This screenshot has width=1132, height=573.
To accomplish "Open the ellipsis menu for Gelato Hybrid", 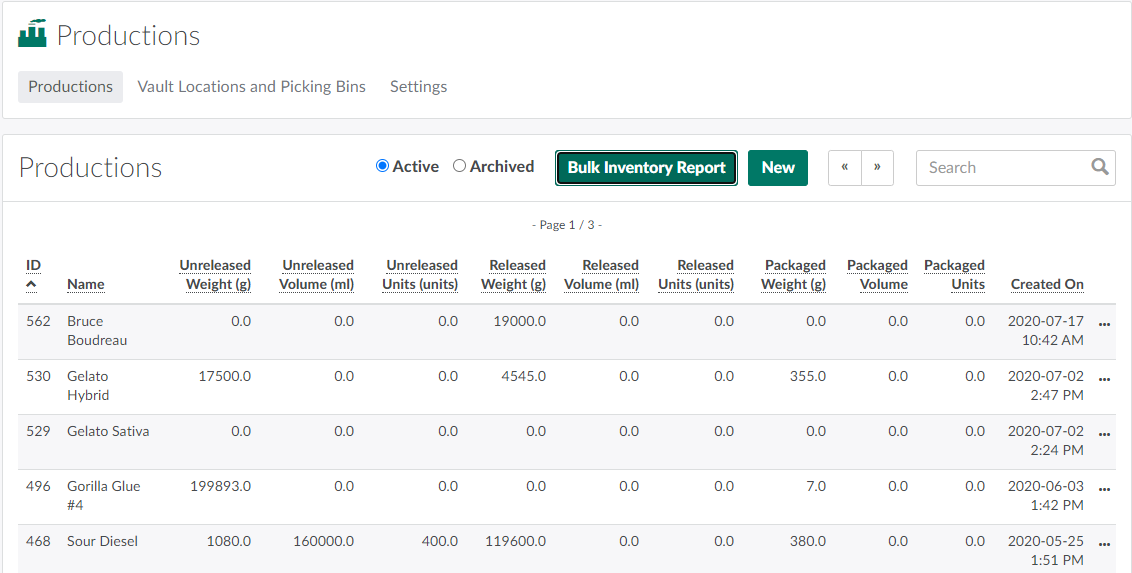I will 1104,379.
